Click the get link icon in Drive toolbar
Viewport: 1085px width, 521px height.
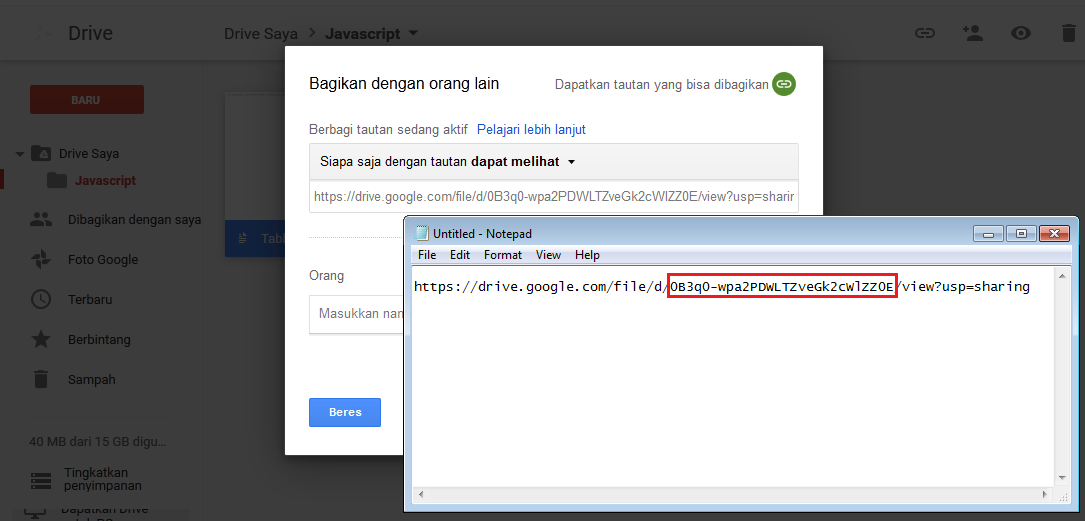click(x=924, y=33)
